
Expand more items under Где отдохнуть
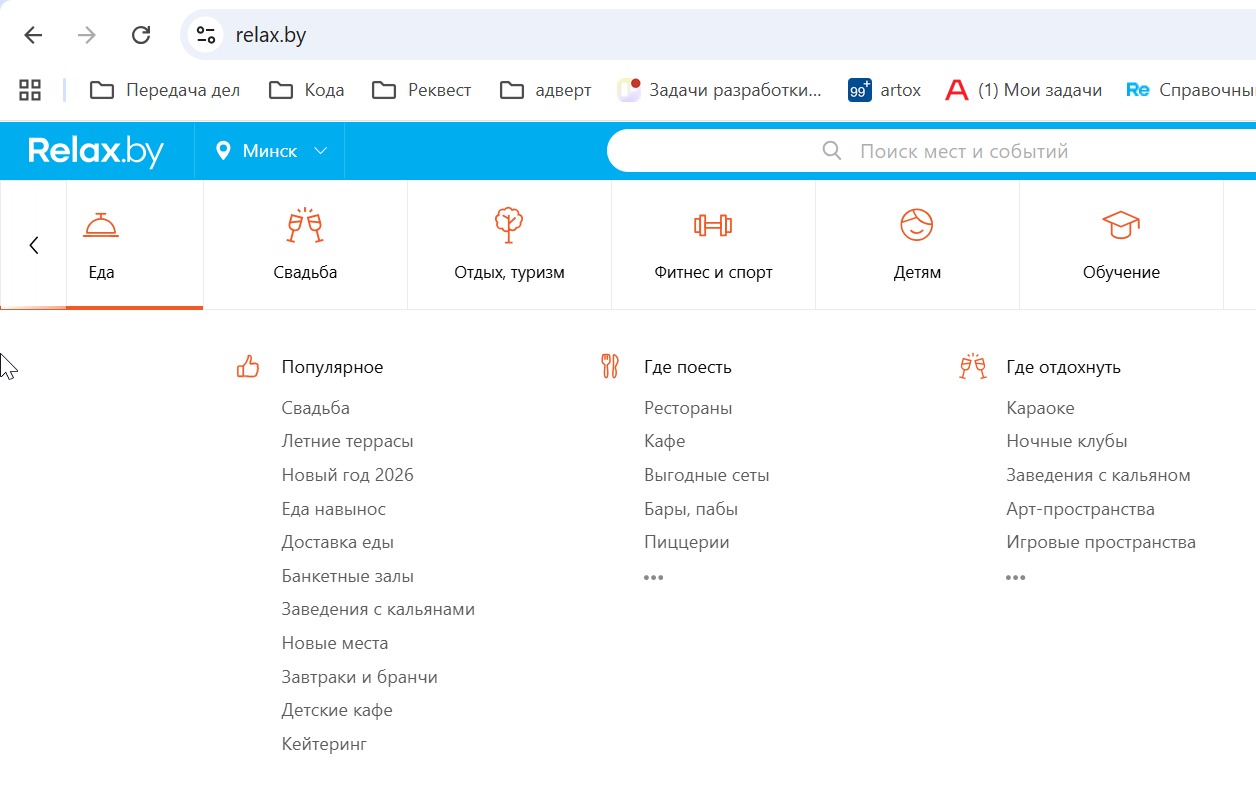coord(1016,577)
